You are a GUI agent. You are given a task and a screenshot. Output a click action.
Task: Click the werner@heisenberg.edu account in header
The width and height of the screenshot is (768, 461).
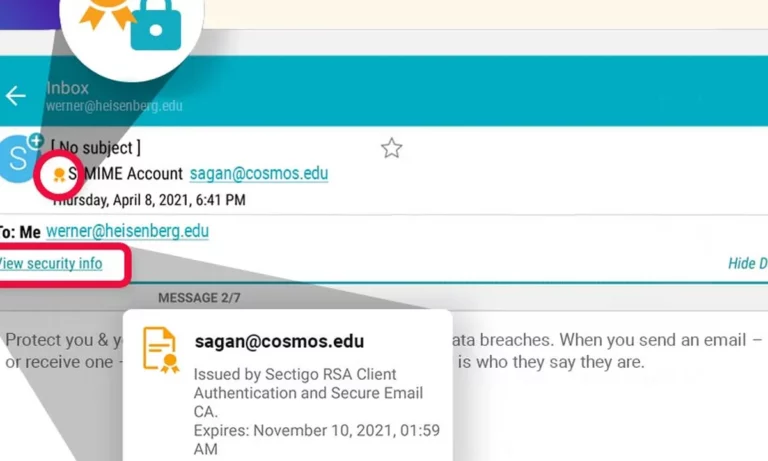click(114, 106)
